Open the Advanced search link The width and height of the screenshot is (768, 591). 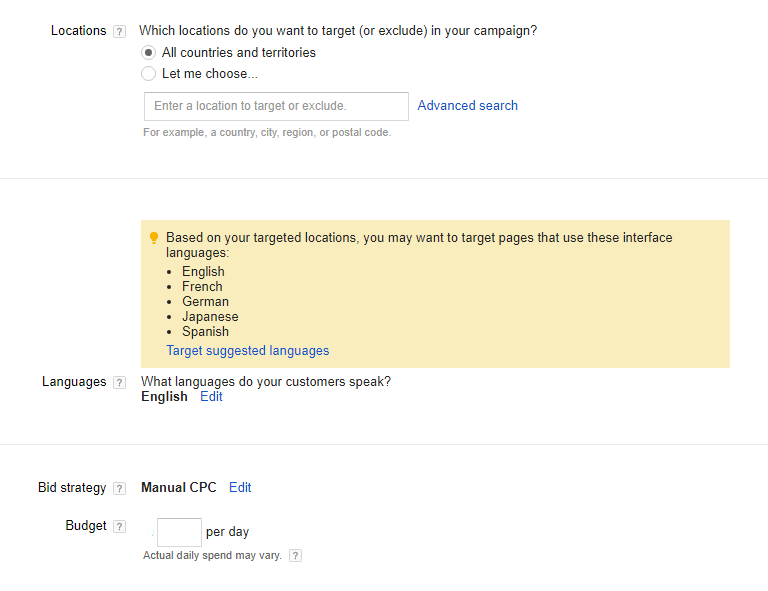(x=467, y=105)
